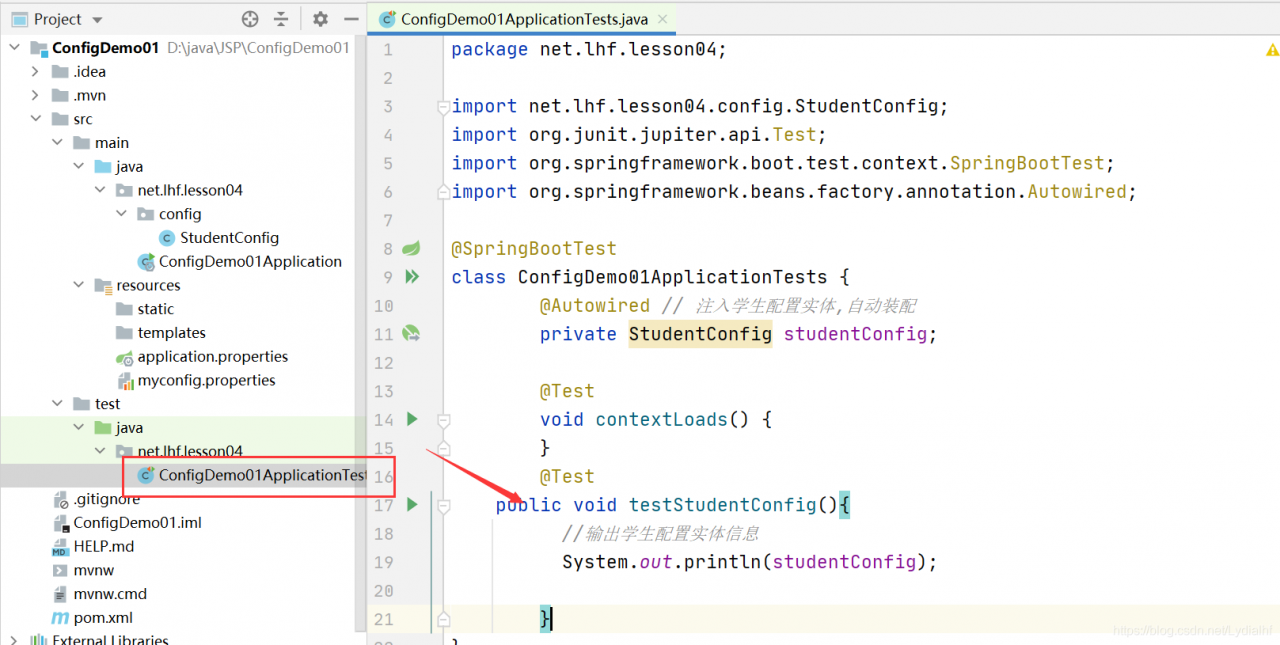
Task: Click class name ConfigDemo01ApplicationTests in editor
Action: pos(672,277)
